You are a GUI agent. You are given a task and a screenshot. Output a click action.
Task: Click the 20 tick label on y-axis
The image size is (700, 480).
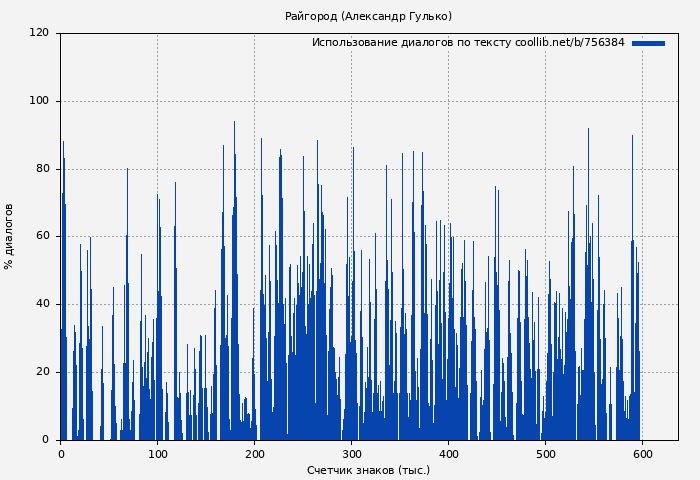click(x=42, y=372)
